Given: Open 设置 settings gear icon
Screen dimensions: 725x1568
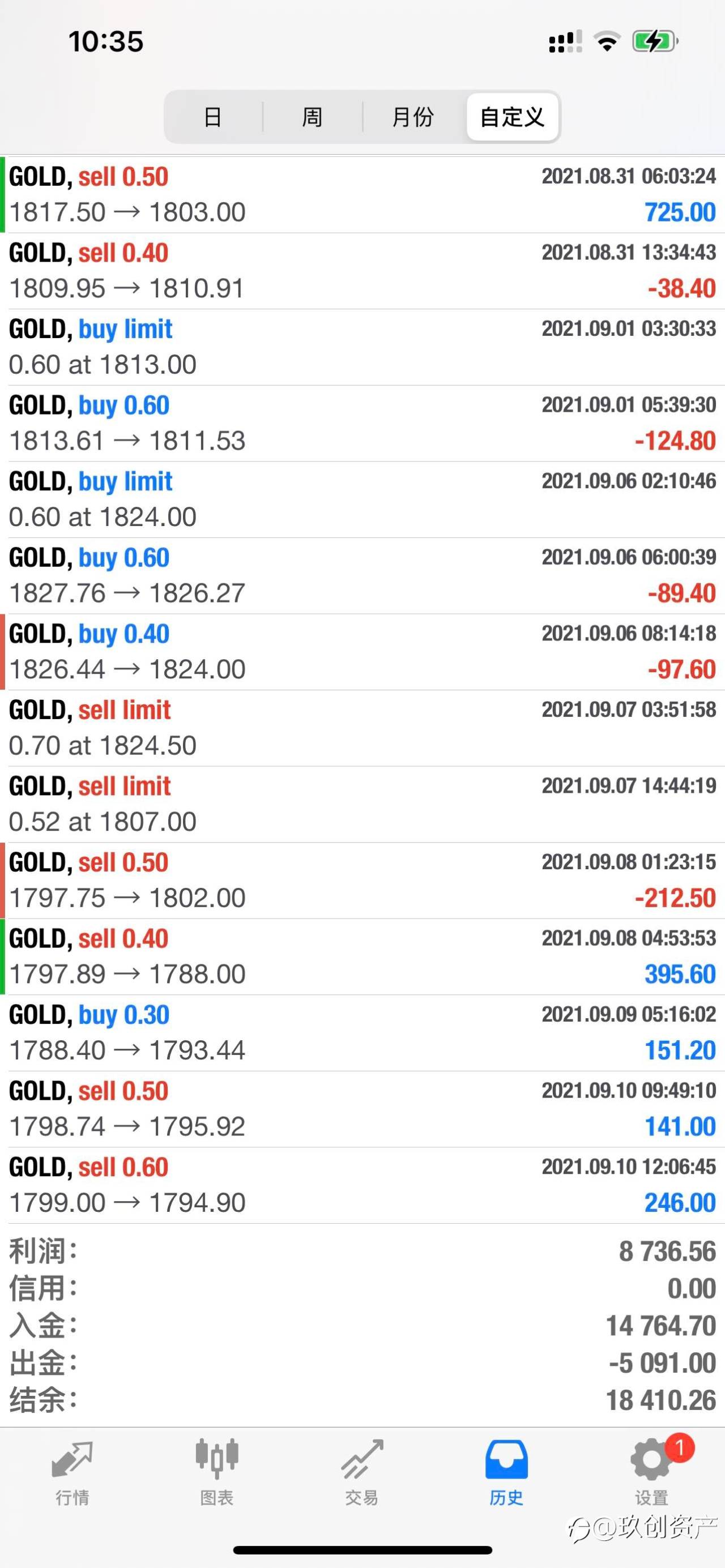Looking at the screenshot, I should (x=651, y=1460).
